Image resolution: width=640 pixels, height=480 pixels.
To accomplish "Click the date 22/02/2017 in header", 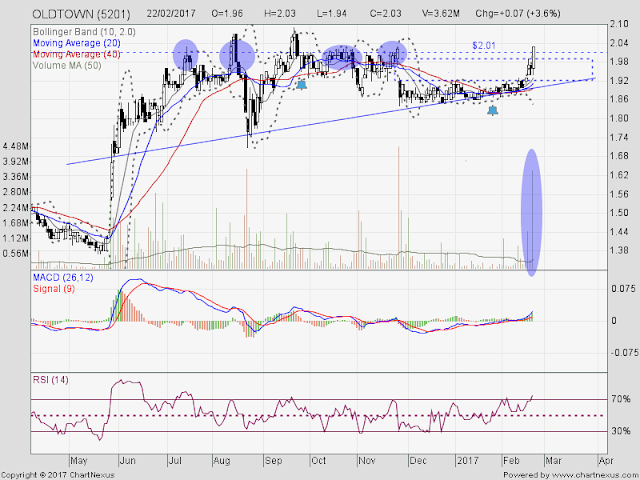I will pyautogui.click(x=171, y=13).
